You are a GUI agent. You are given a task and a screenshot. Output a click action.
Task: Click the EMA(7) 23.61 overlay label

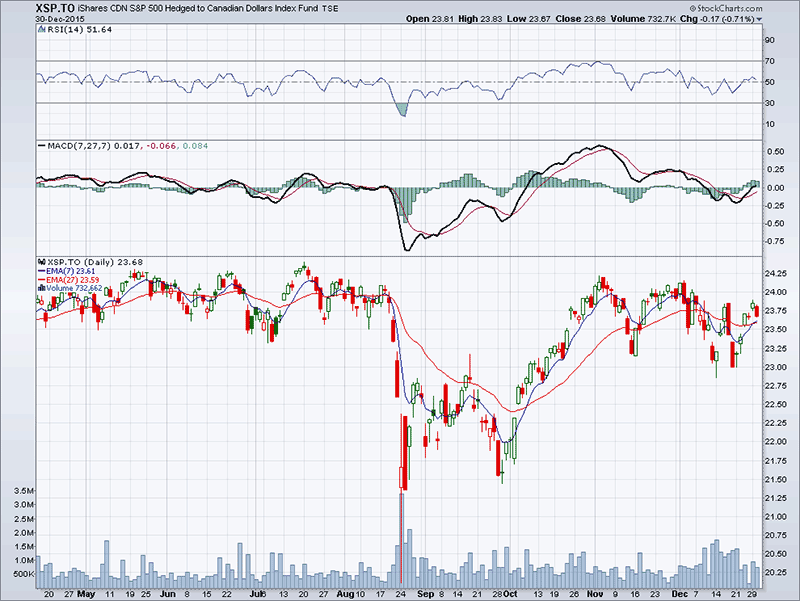click(x=72, y=272)
